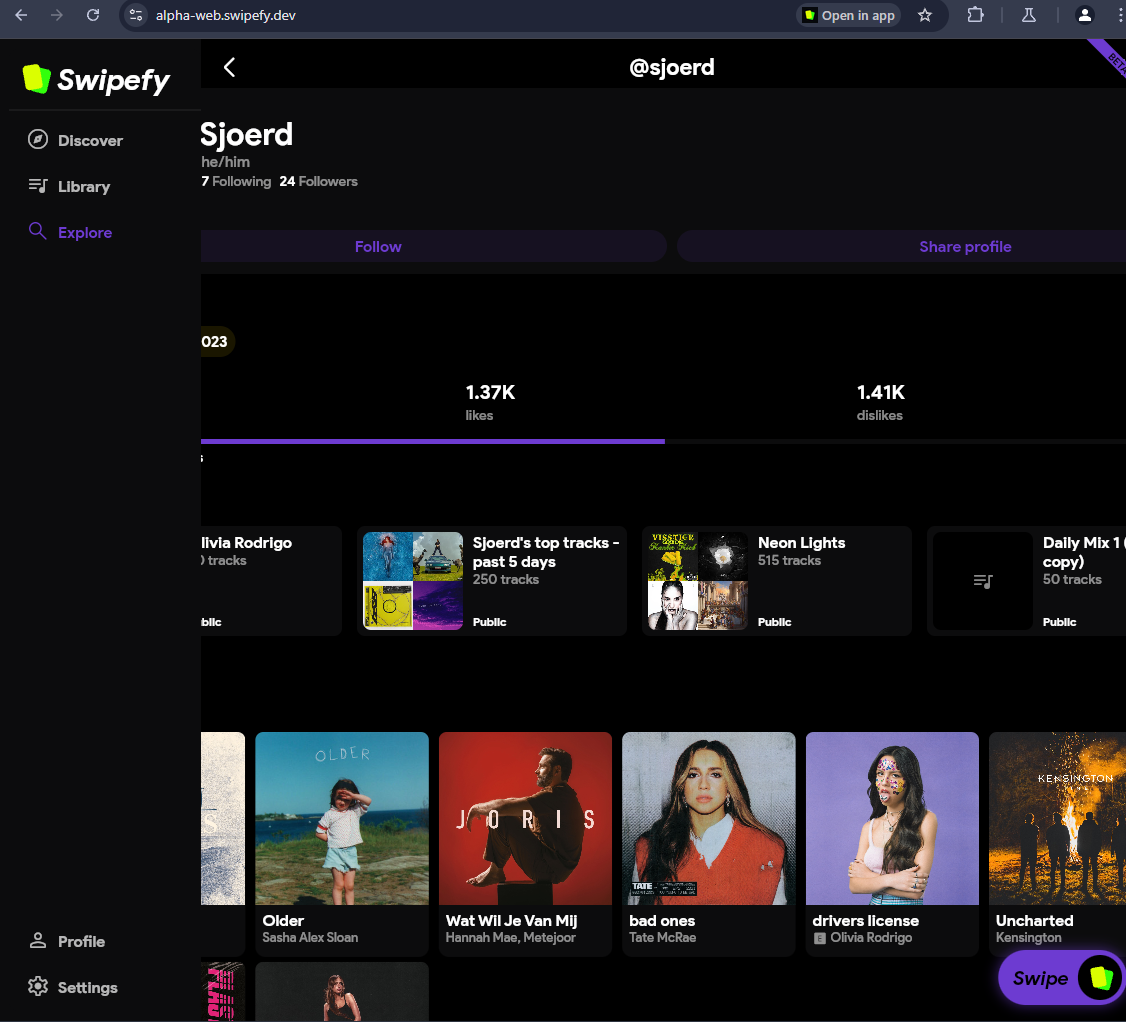Image resolution: width=1126 pixels, height=1022 pixels.
Task: Click the Swipefy logo icon
Action: [37, 79]
